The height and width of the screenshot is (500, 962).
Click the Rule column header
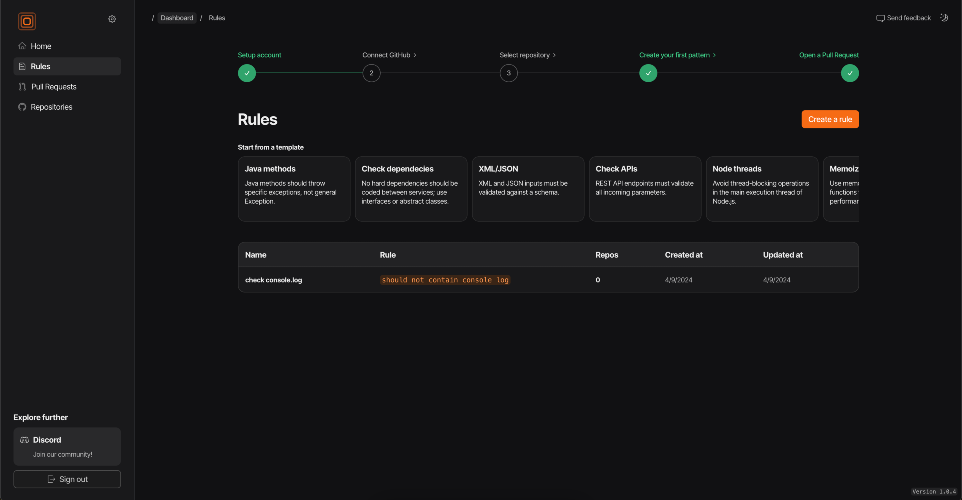388,255
